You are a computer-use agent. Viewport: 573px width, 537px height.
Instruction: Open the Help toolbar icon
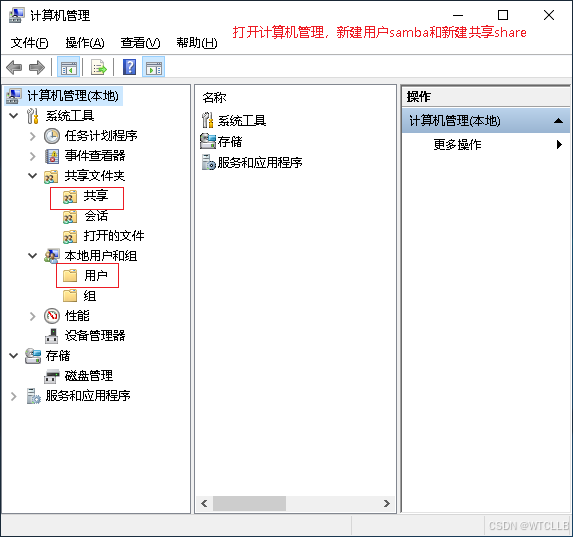coord(129,67)
